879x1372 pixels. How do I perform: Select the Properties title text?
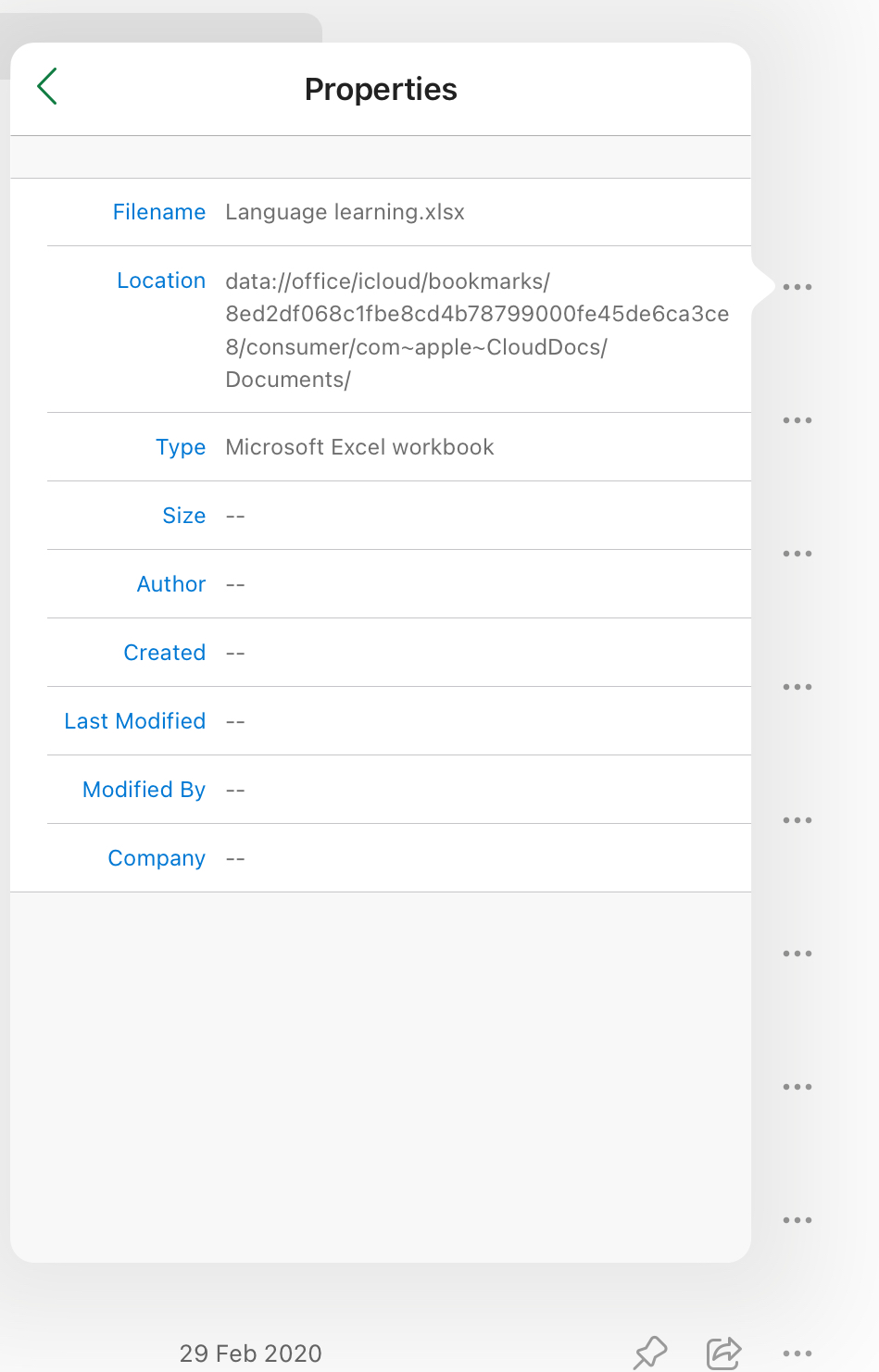click(381, 89)
